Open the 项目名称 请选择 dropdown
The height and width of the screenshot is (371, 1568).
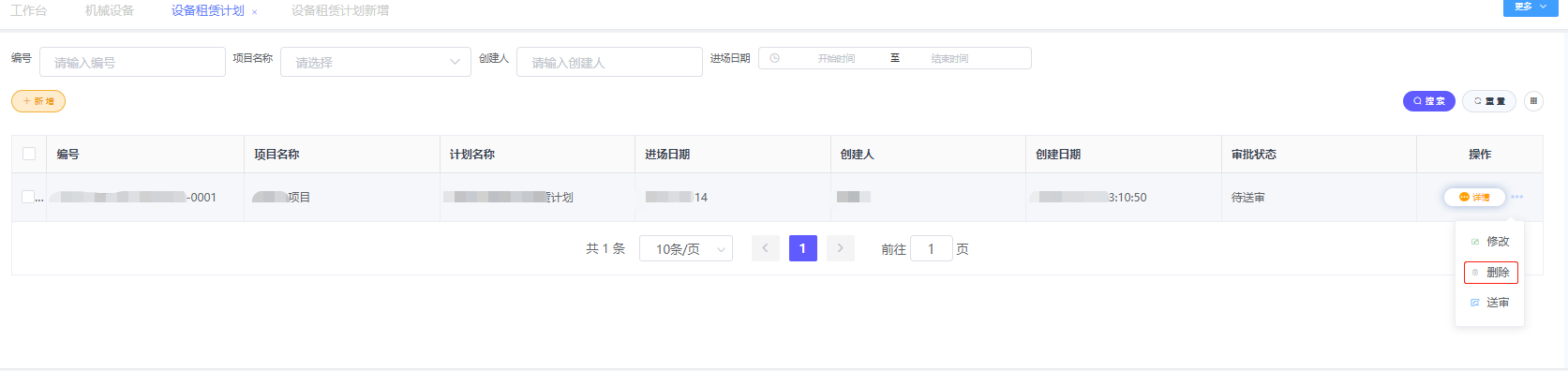(x=376, y=62)
